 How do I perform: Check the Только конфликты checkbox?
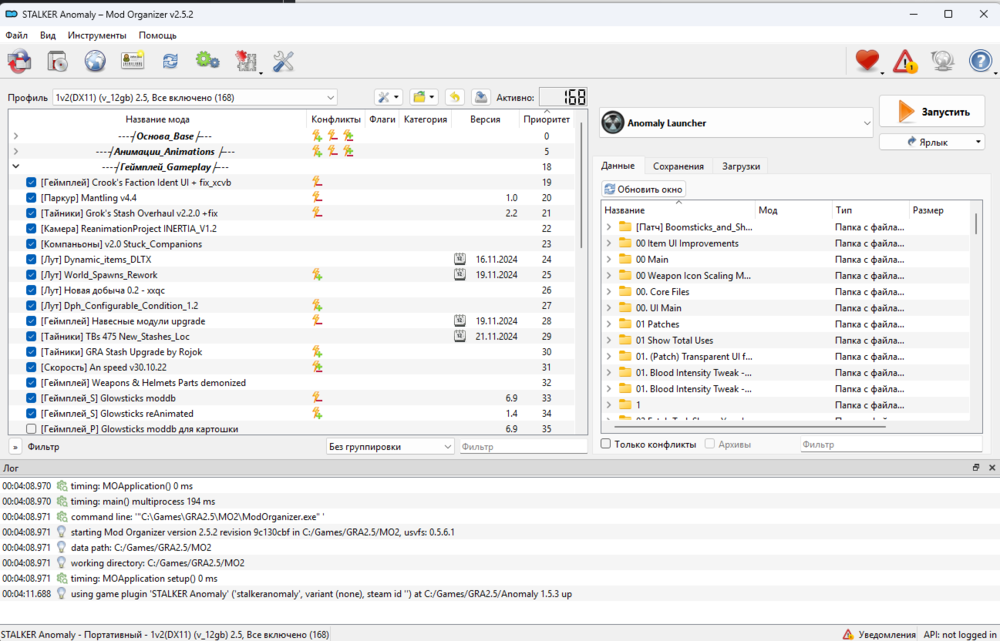pyautogui.click(x=606, y=444)
